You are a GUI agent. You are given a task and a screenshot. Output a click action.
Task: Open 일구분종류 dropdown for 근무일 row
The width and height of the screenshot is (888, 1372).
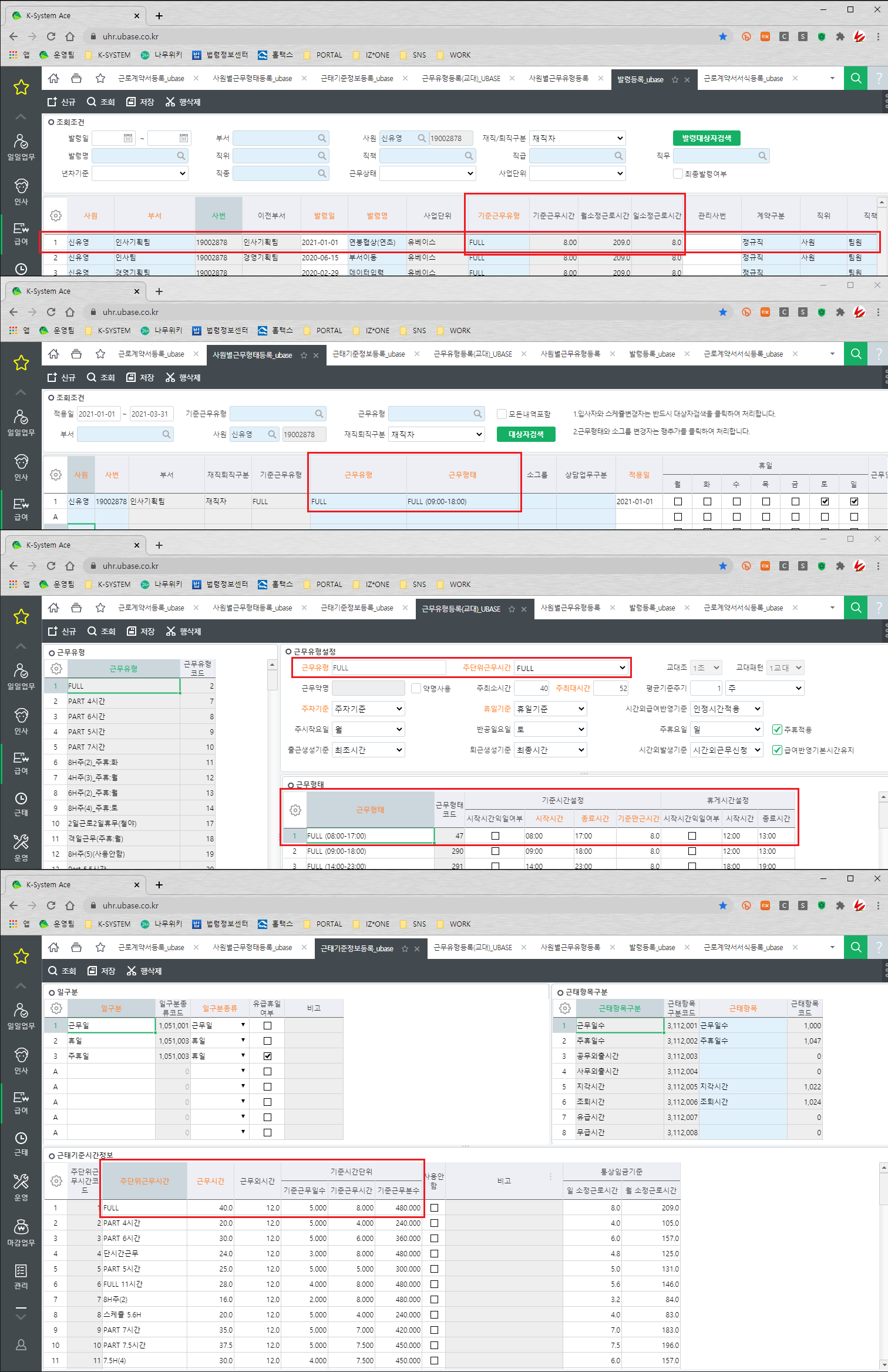[x=243, y=1025]
